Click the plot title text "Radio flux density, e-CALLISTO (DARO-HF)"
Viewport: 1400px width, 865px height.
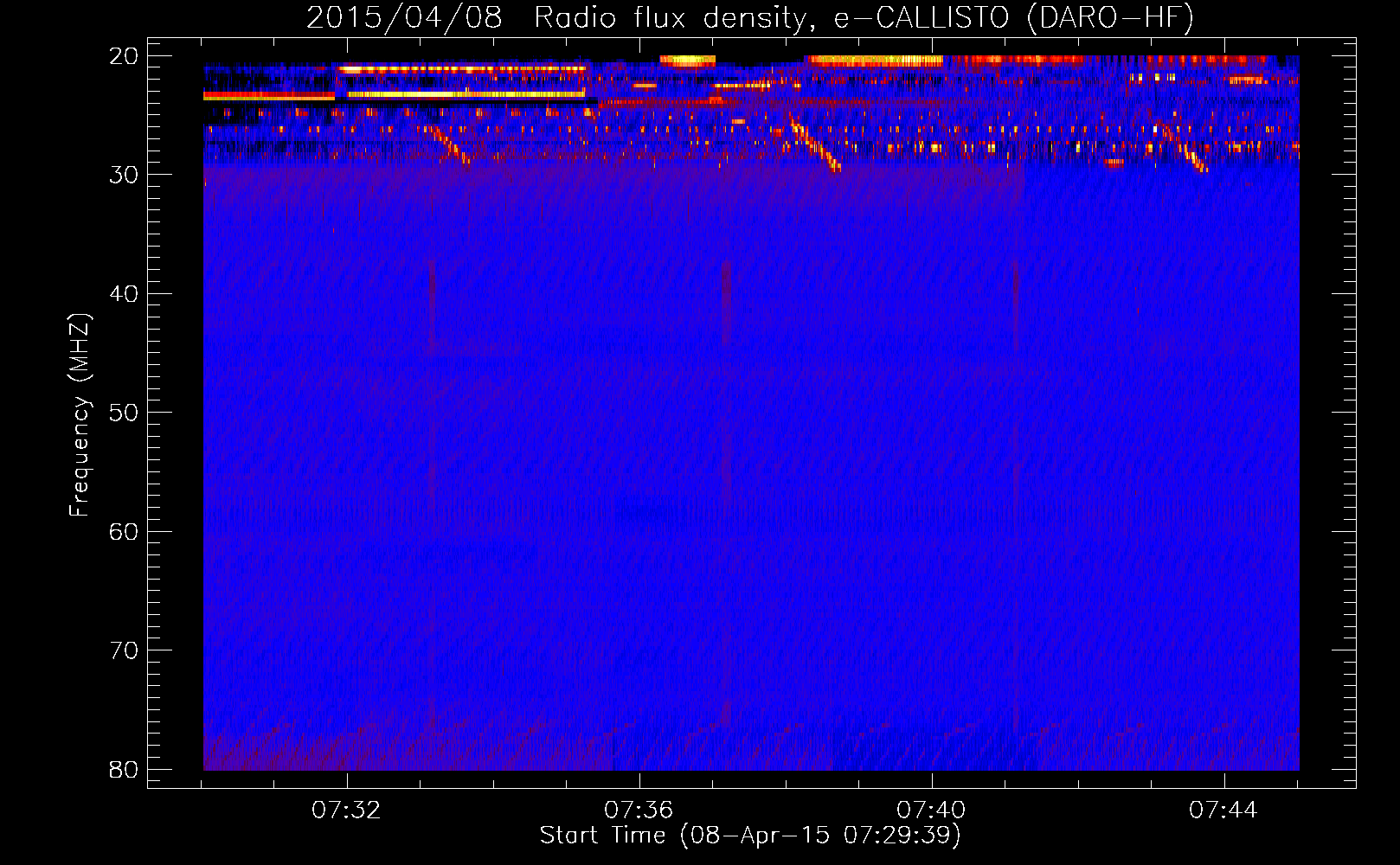864,18
